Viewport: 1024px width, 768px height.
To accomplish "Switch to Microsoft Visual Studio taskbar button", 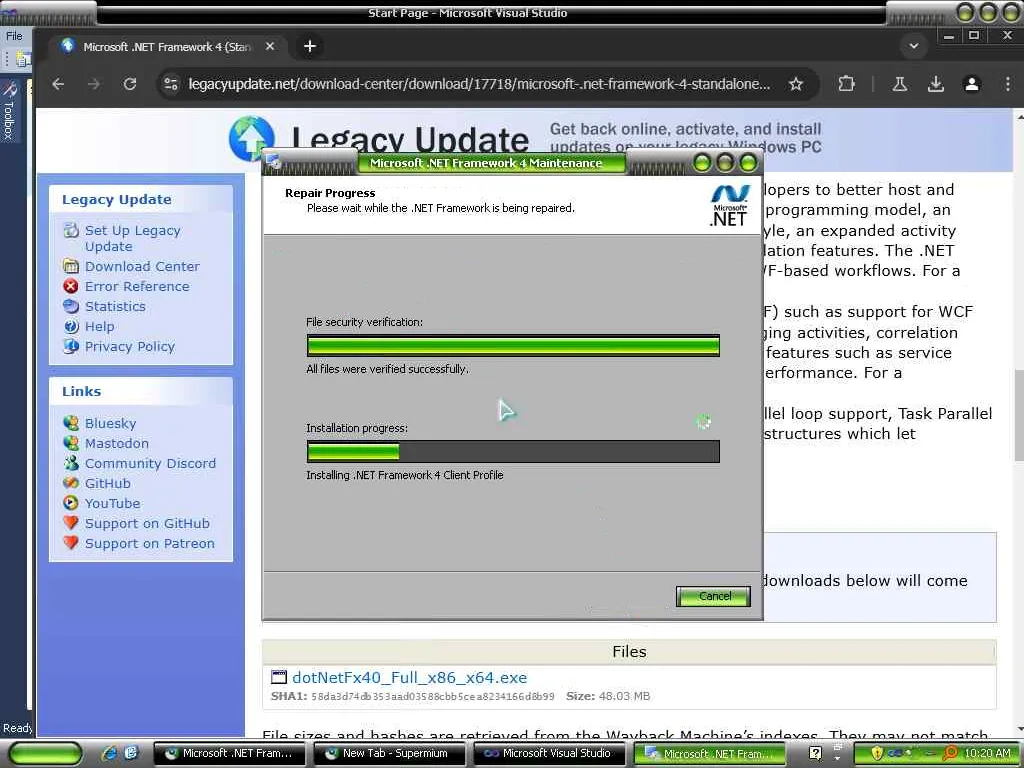I will click(549, 754).
